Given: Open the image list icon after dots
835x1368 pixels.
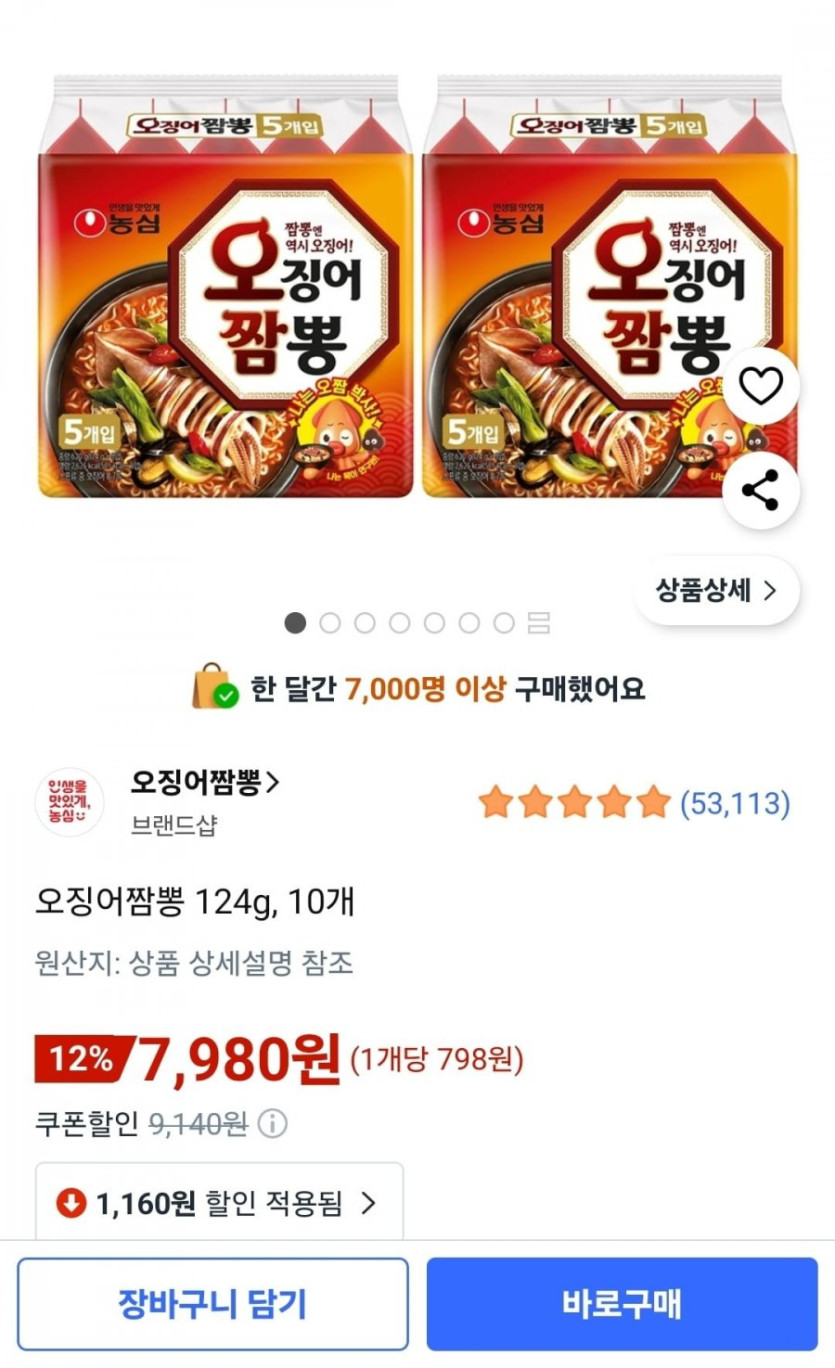Looking at the screenshot, I should 539,623.
